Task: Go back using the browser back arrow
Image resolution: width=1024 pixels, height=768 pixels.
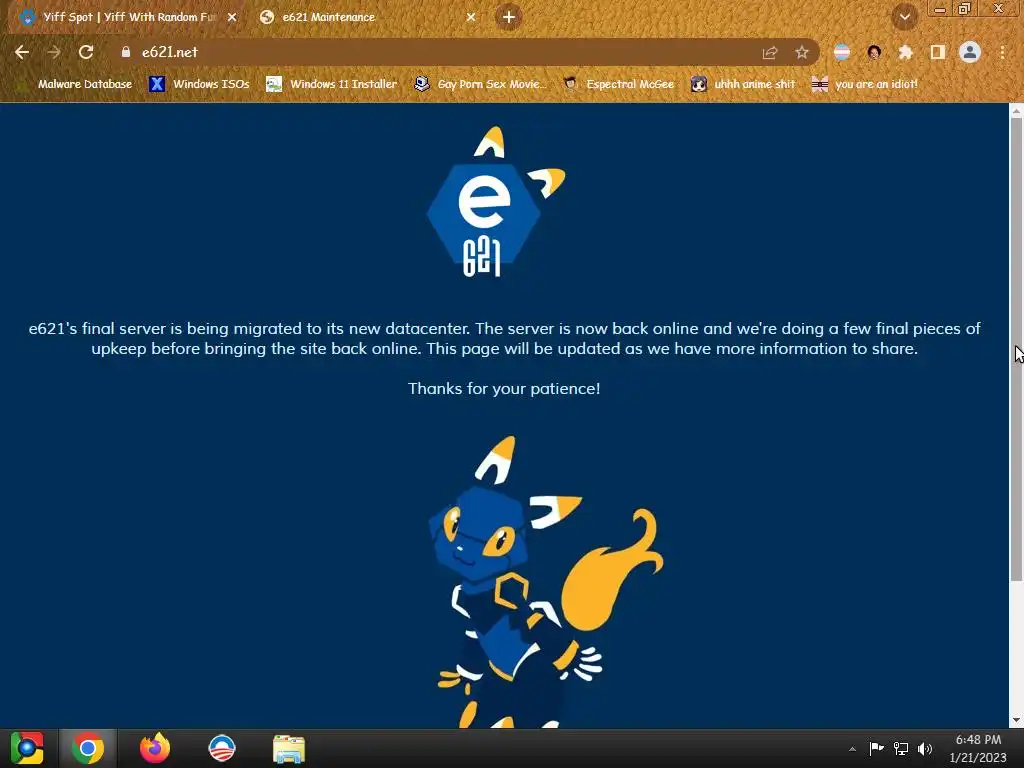Action: (22, 52)
